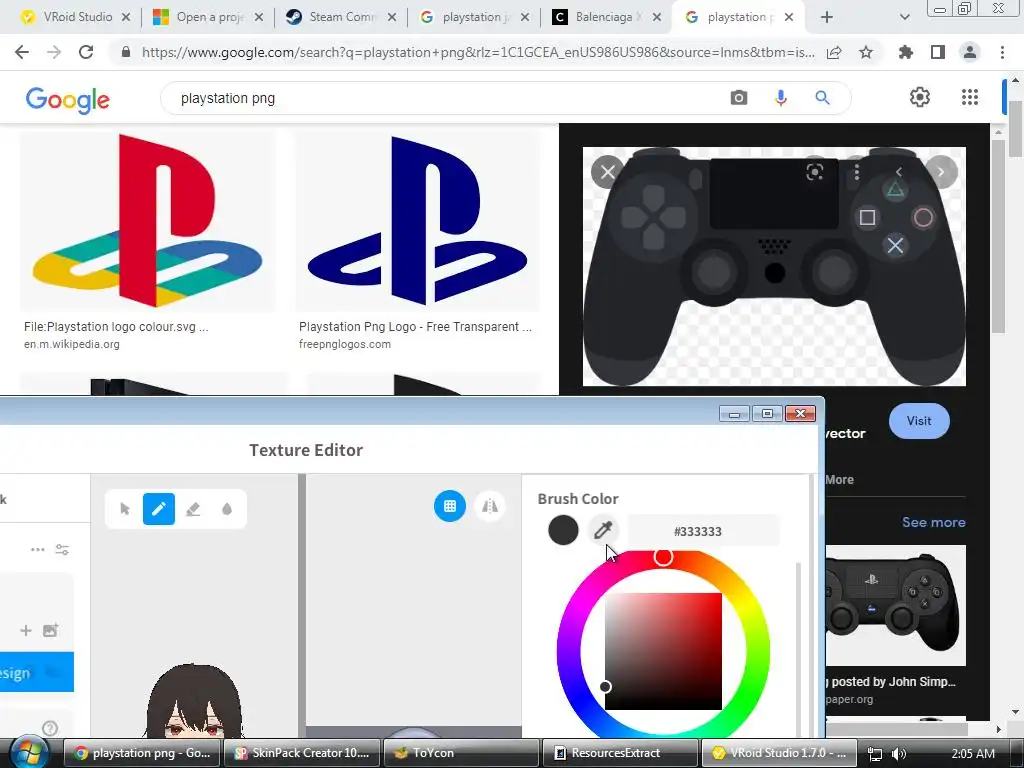Reload the Chrome page
This screenshot has width=1024, height=768.
86,52
